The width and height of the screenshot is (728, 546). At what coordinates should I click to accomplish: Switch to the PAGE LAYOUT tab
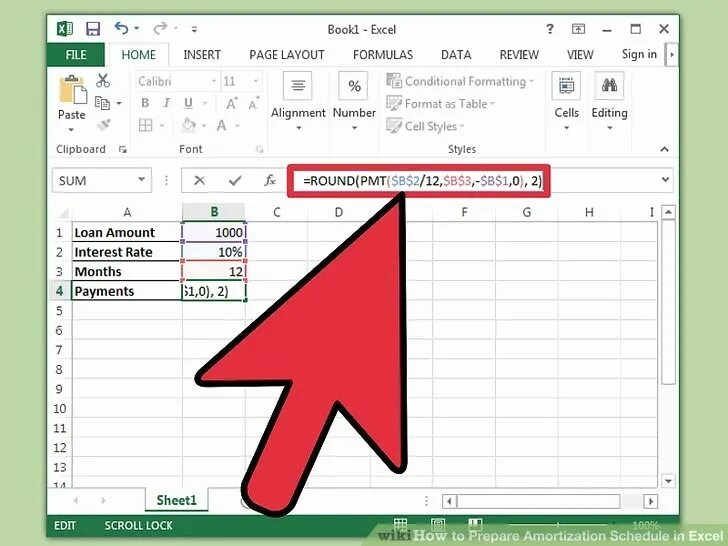click(x=286, y=55)
